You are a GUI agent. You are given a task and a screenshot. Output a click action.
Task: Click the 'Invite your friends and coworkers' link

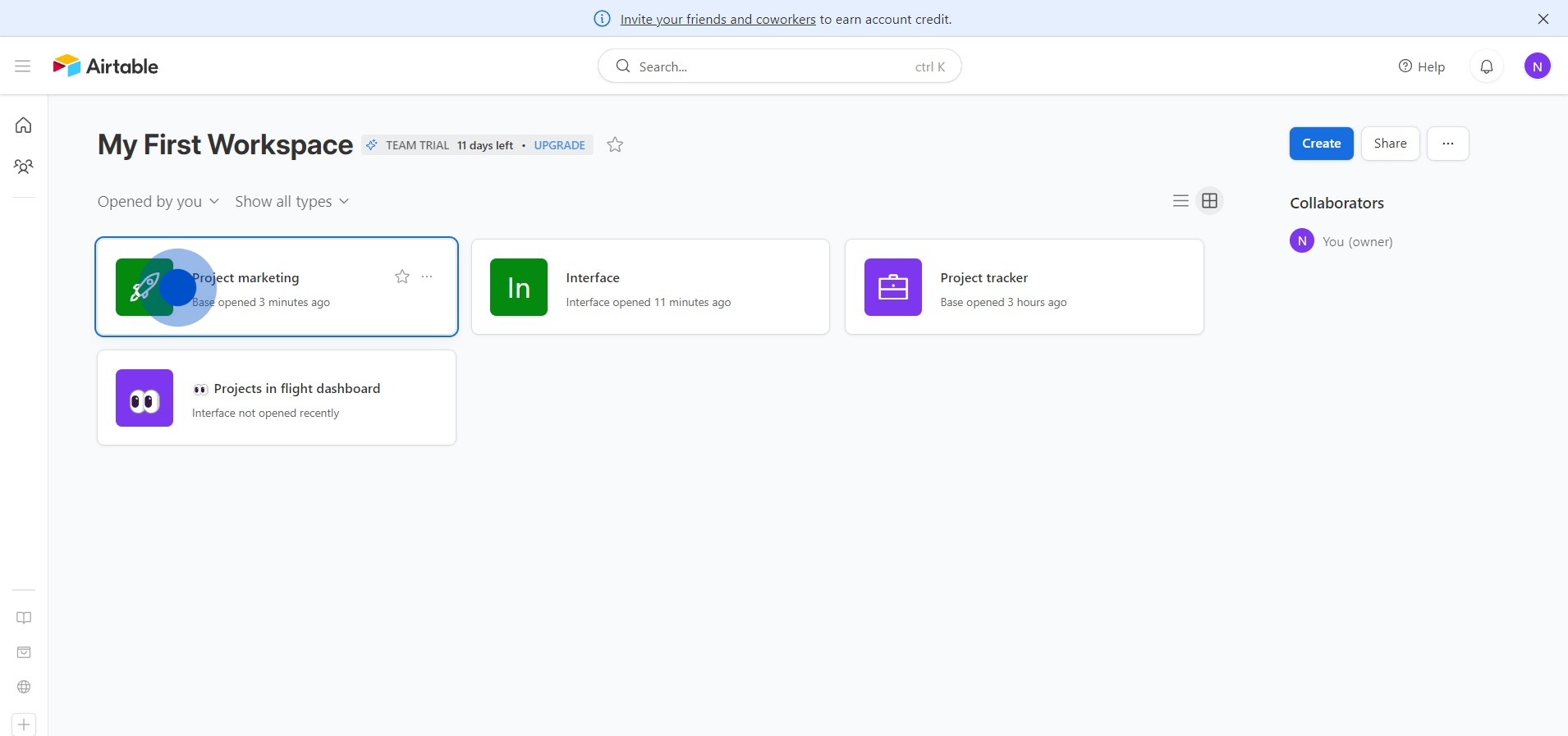pos(718,19)
